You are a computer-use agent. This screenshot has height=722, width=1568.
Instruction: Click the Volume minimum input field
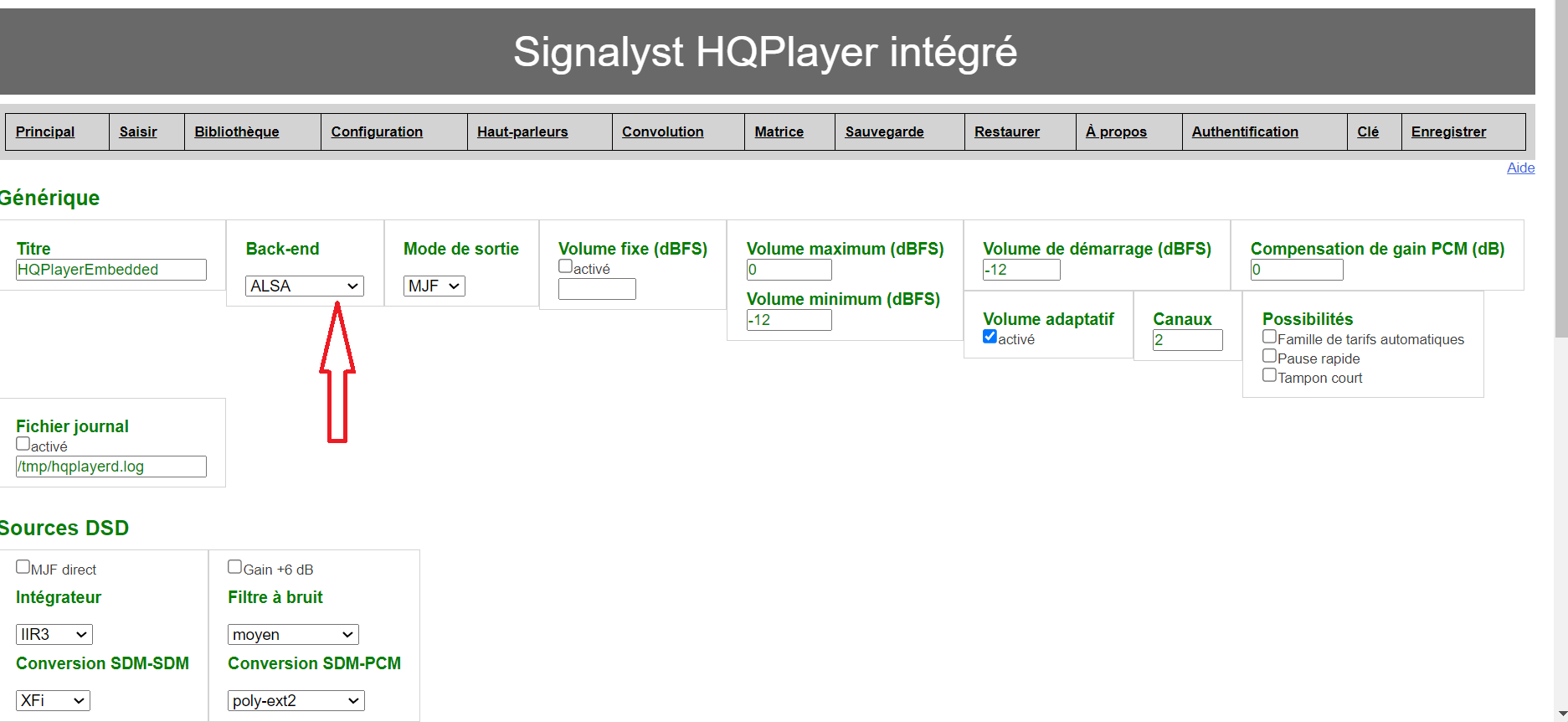click(x=789, y=320)
